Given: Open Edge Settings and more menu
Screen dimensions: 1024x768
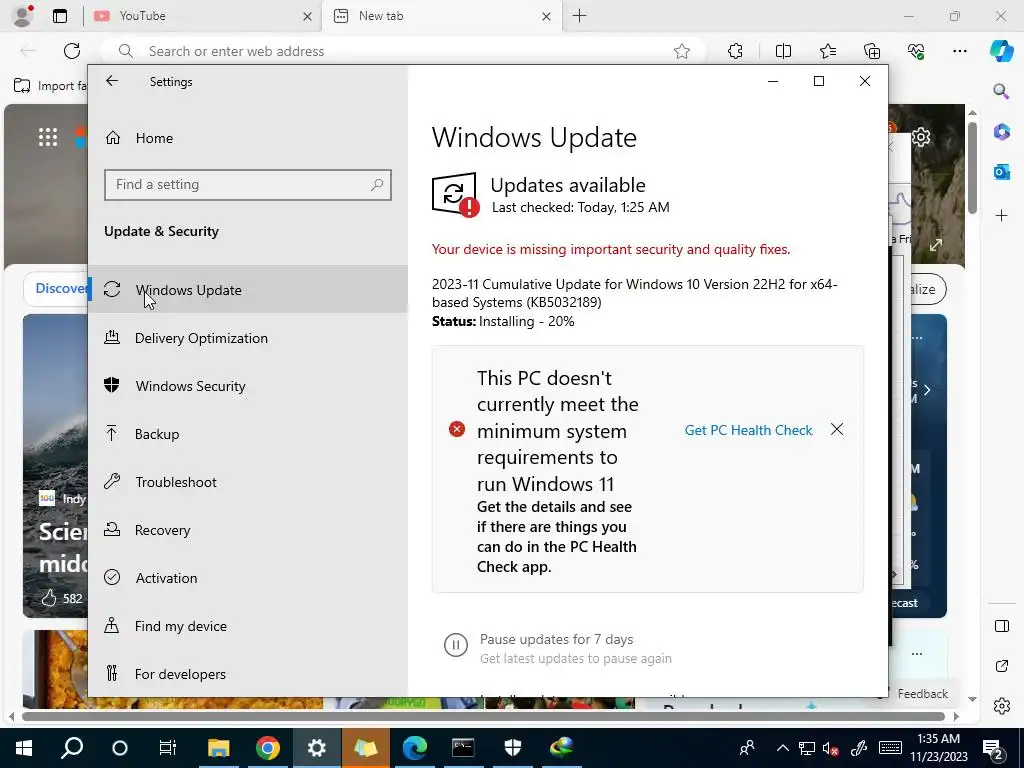Looking at the screenshot, I should tap(959, 51).
